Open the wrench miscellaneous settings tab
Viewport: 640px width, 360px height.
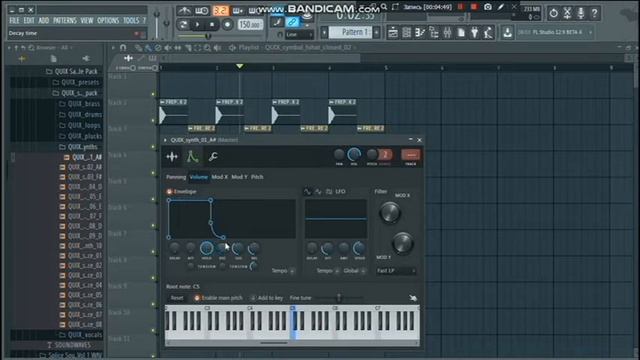point(213,156)
